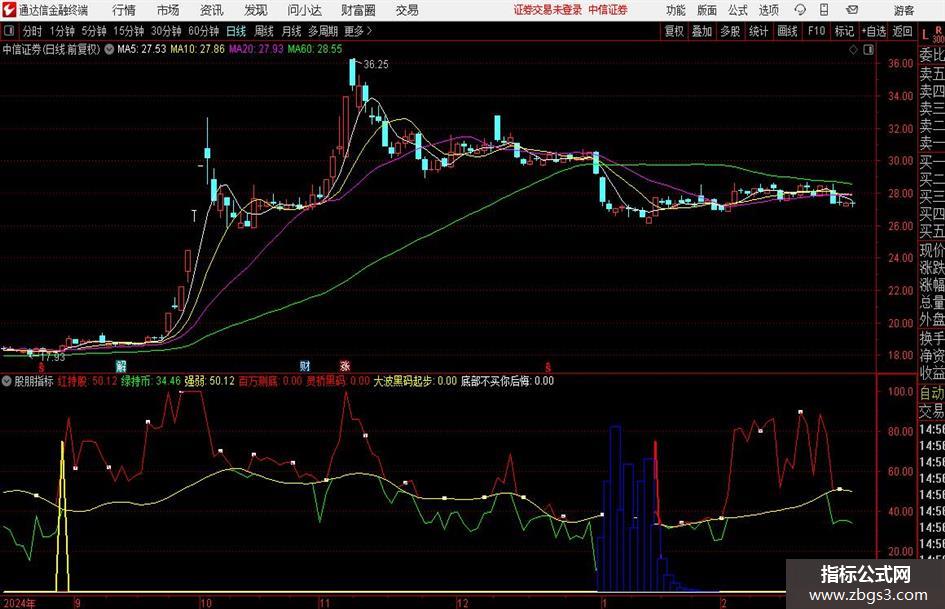The height and width of the screenshot is (609, 945).
Task: Open the 股朋指标 indicator settings circle
Action: (x=7, y=381)
